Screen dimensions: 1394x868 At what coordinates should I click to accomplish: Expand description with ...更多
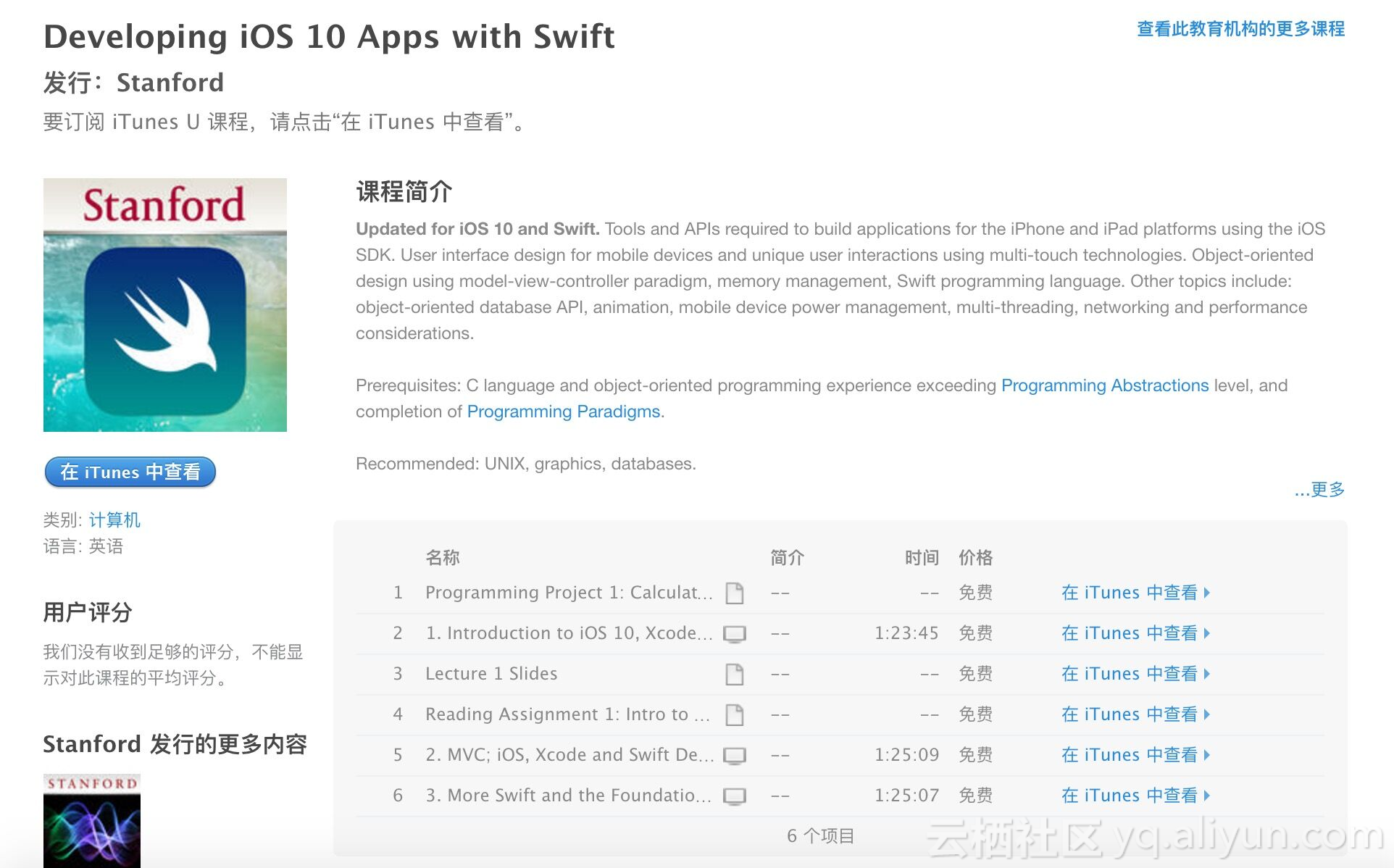pos(1319,490)
